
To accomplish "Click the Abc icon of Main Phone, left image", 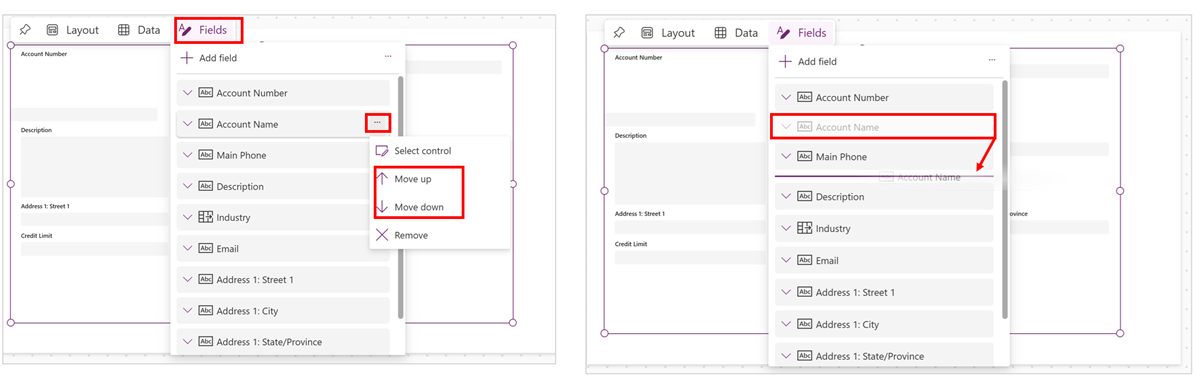I will point(206,155).
